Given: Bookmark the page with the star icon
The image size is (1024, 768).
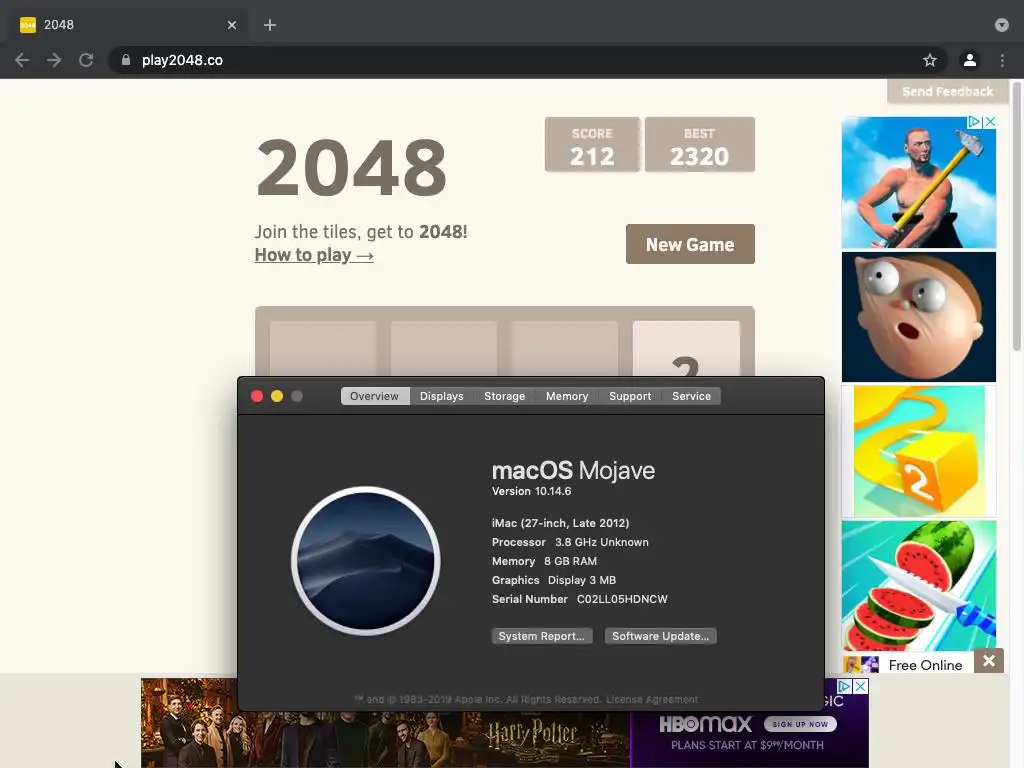Looking at the screenshot, I should pyautogui.click(x=930, y=60).
